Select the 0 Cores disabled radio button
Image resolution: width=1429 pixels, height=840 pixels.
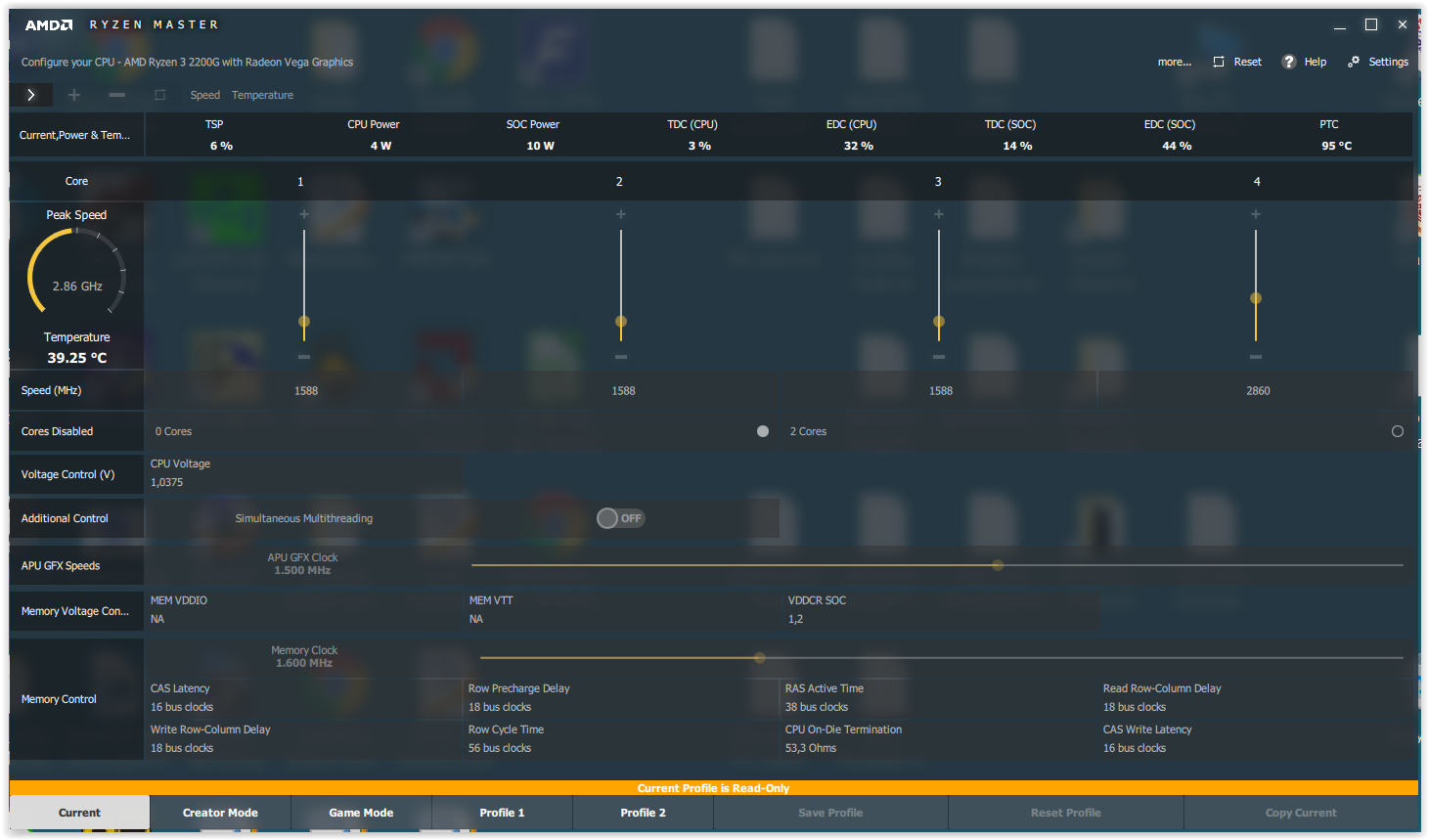pos(763,431)
